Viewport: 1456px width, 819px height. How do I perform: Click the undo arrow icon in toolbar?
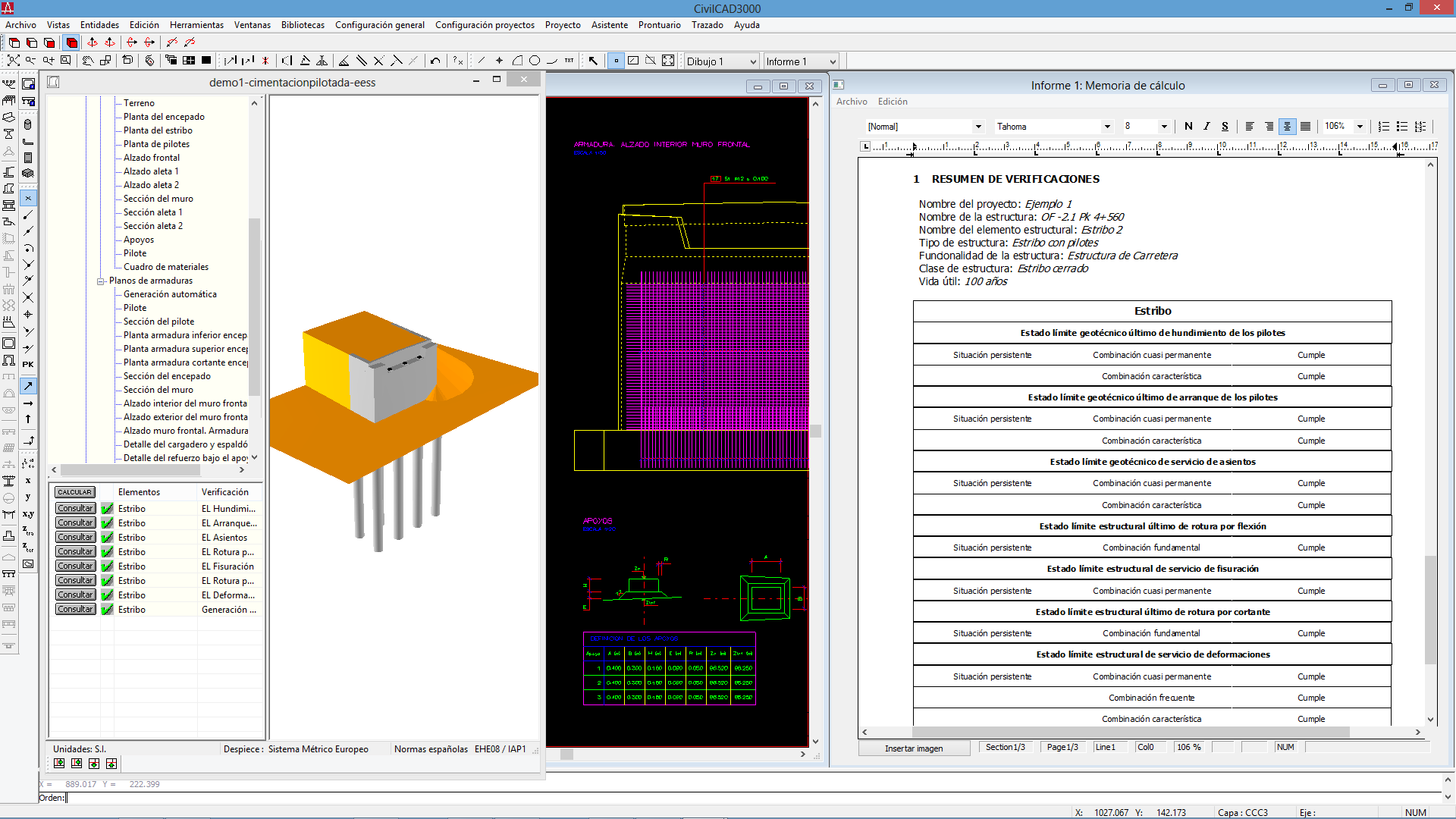click(x=435, y=61)
